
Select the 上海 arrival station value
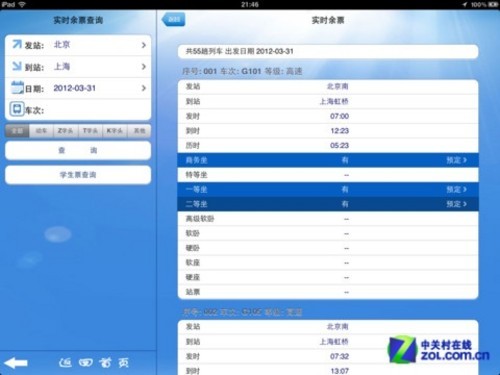pos(62,66)
